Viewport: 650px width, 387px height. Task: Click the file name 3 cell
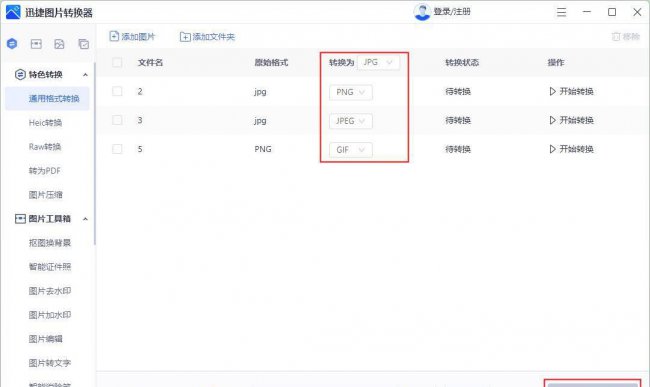(x=140, y=120)
